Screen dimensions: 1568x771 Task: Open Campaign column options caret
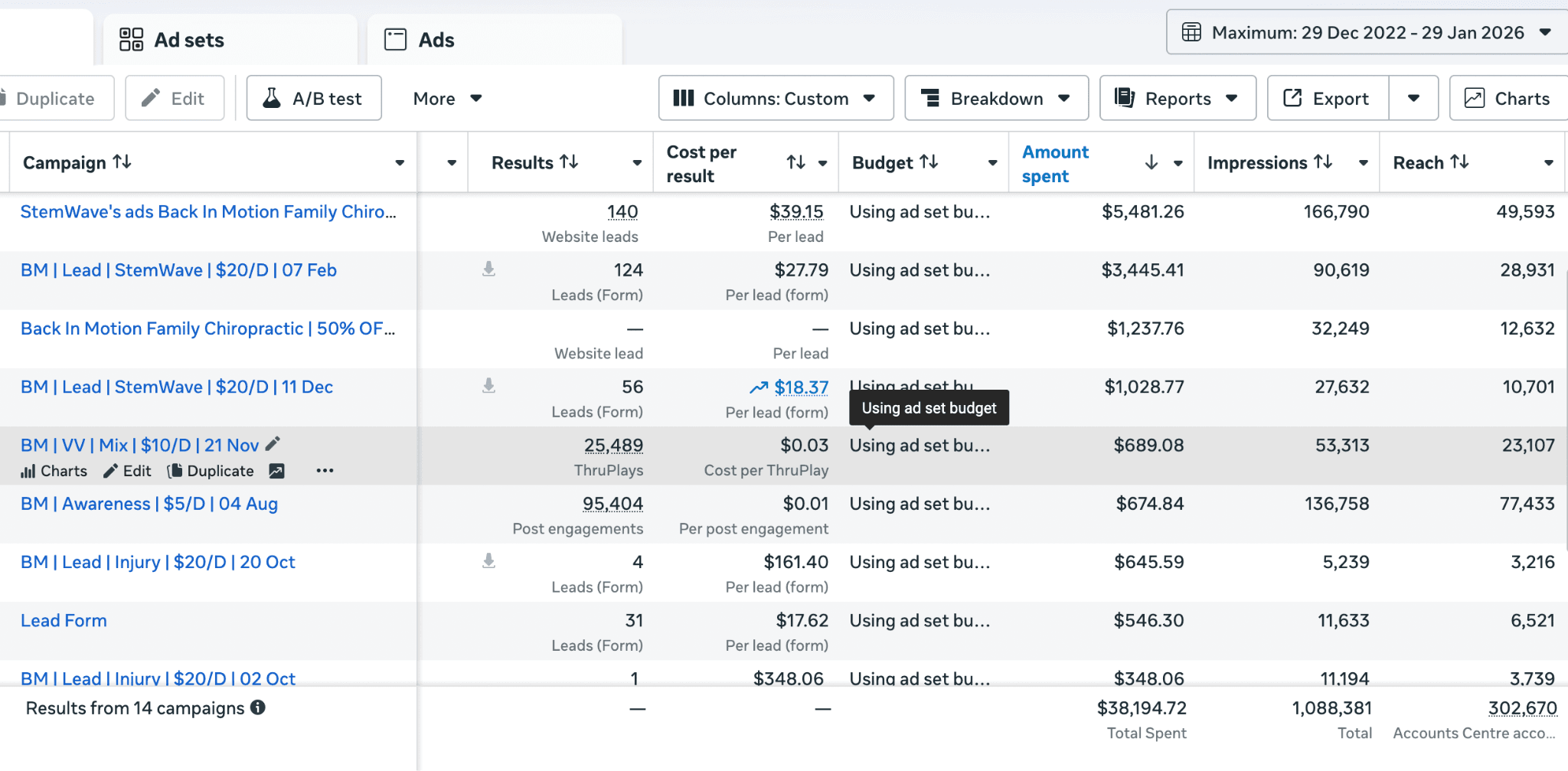(x=400, y=162)
